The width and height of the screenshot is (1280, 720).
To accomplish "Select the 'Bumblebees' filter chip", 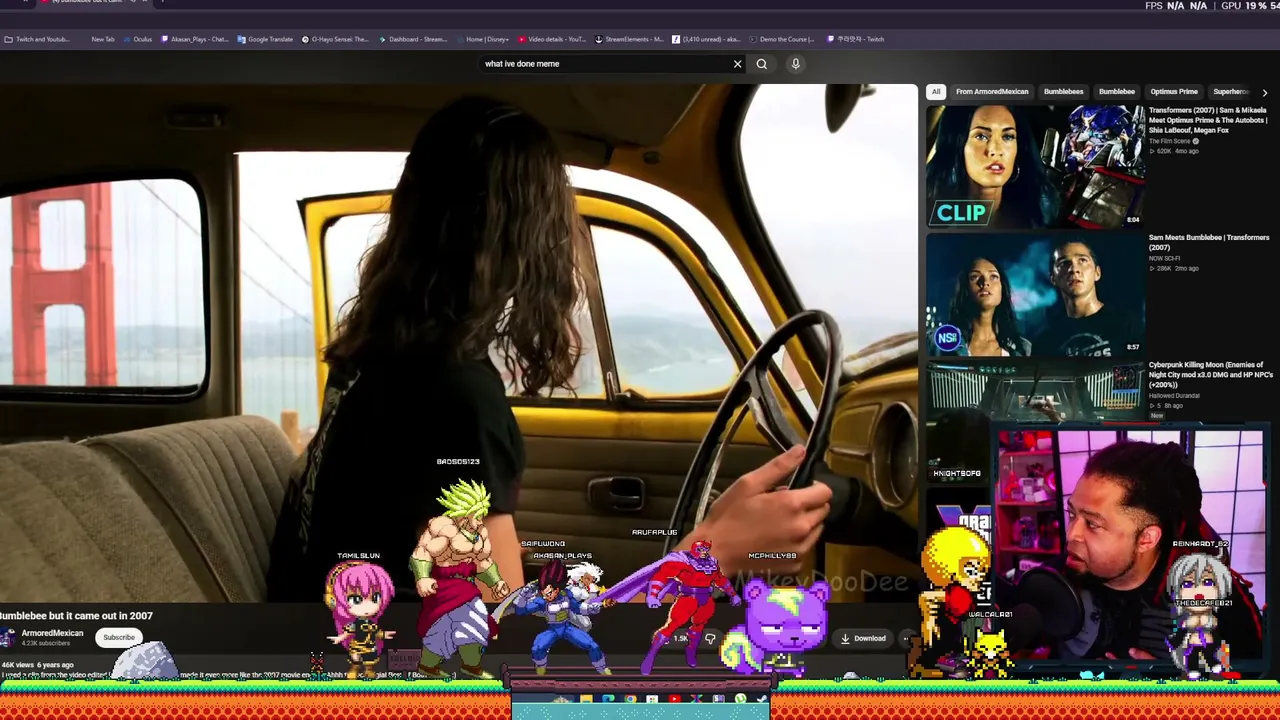I will (1063, 92).
